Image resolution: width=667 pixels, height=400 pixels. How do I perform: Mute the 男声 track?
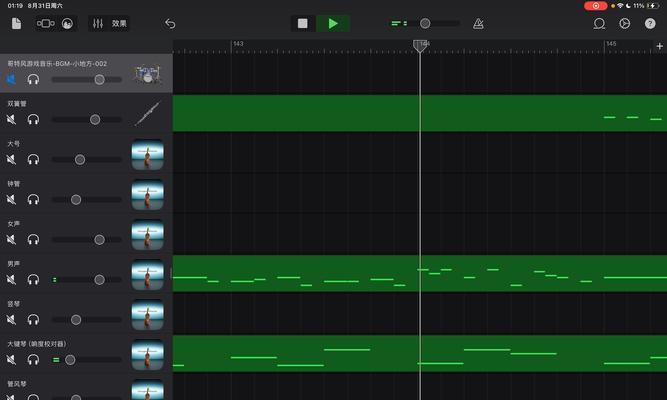(x=11, y=279)
